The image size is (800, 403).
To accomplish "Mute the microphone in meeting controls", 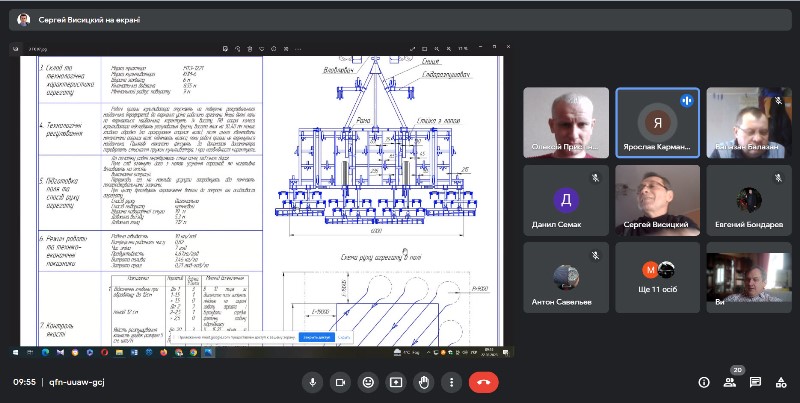I will point(313,382).
